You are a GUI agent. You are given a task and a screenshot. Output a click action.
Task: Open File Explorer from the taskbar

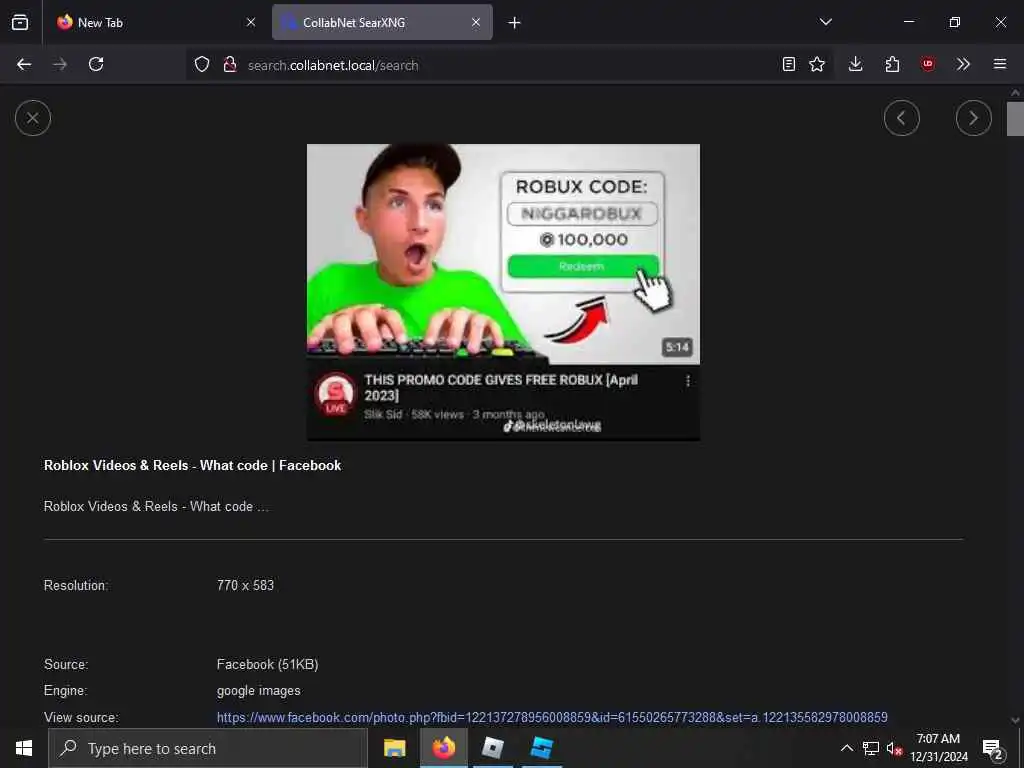394,748
